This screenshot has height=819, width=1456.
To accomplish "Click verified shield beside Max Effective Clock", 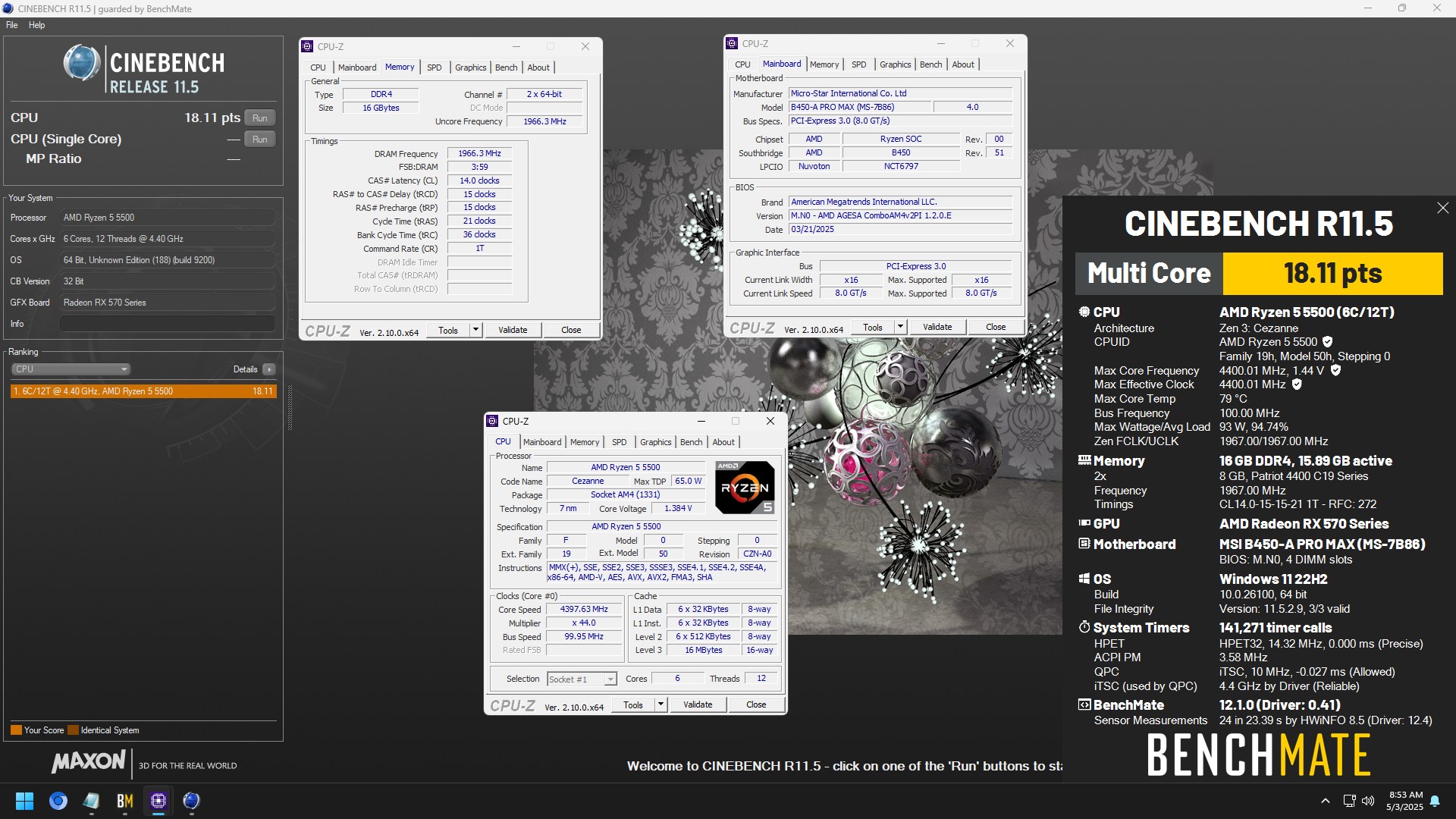I will 1297,384.
